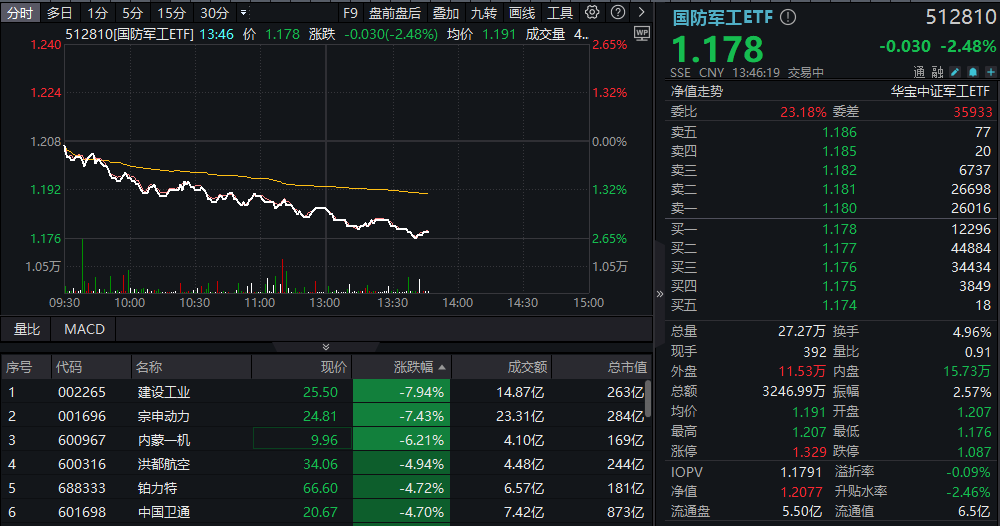Click the 通 badge in quote header
Viewport: 1000px width, 526px height.
919,72
